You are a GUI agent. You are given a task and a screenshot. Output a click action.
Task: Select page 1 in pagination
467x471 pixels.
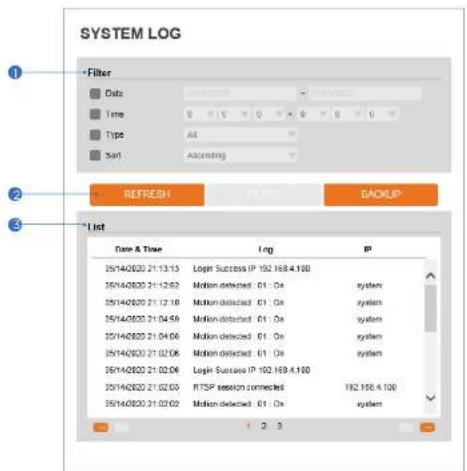tap(248, 426)
